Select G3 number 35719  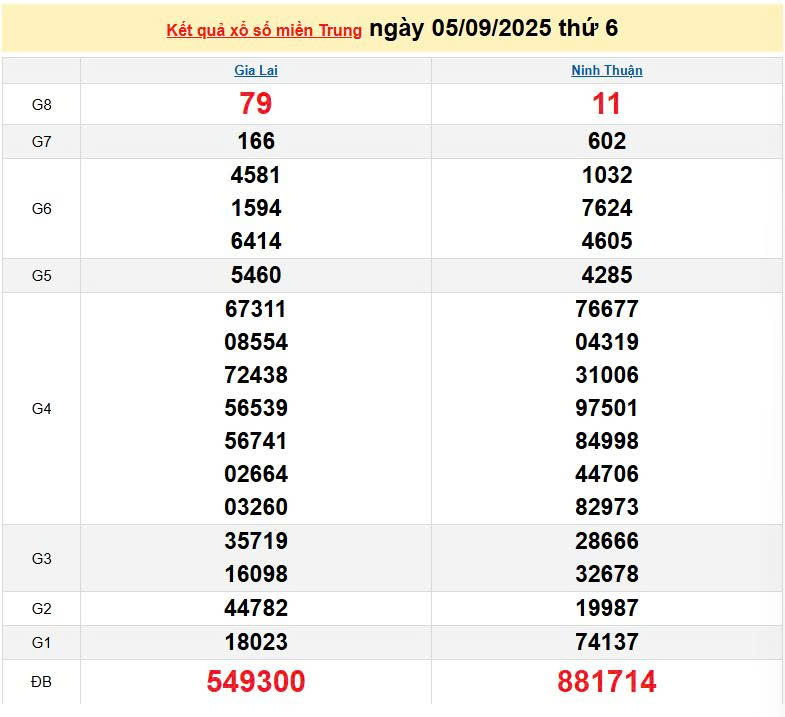(x=256, y=541)
